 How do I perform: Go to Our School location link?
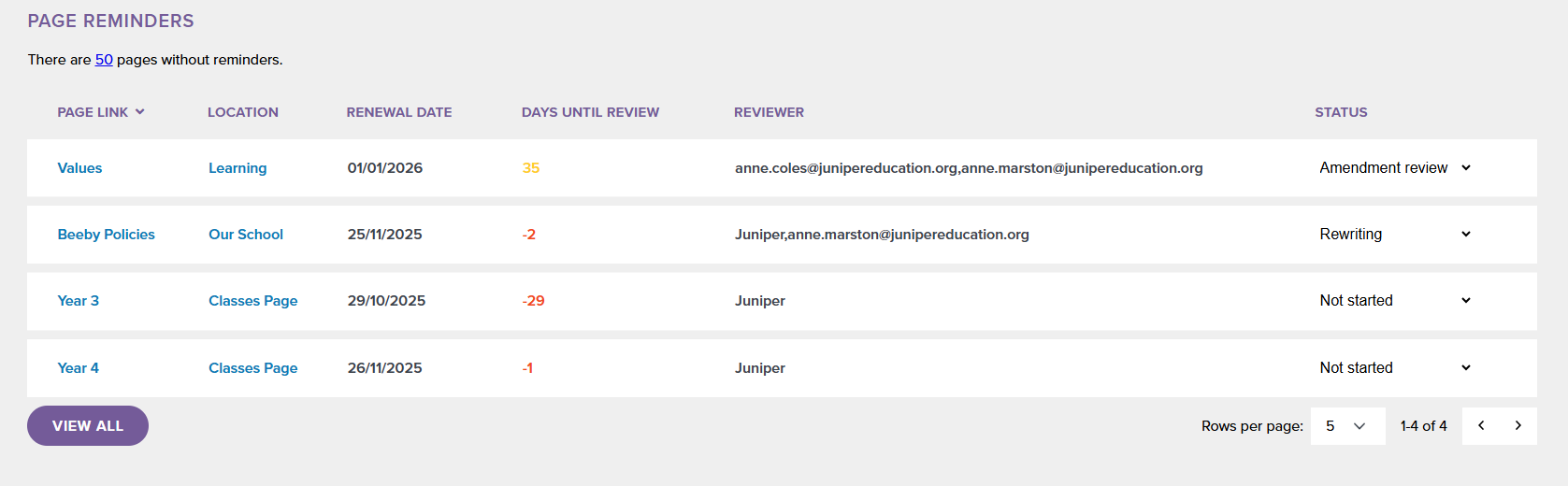(246, 235)
